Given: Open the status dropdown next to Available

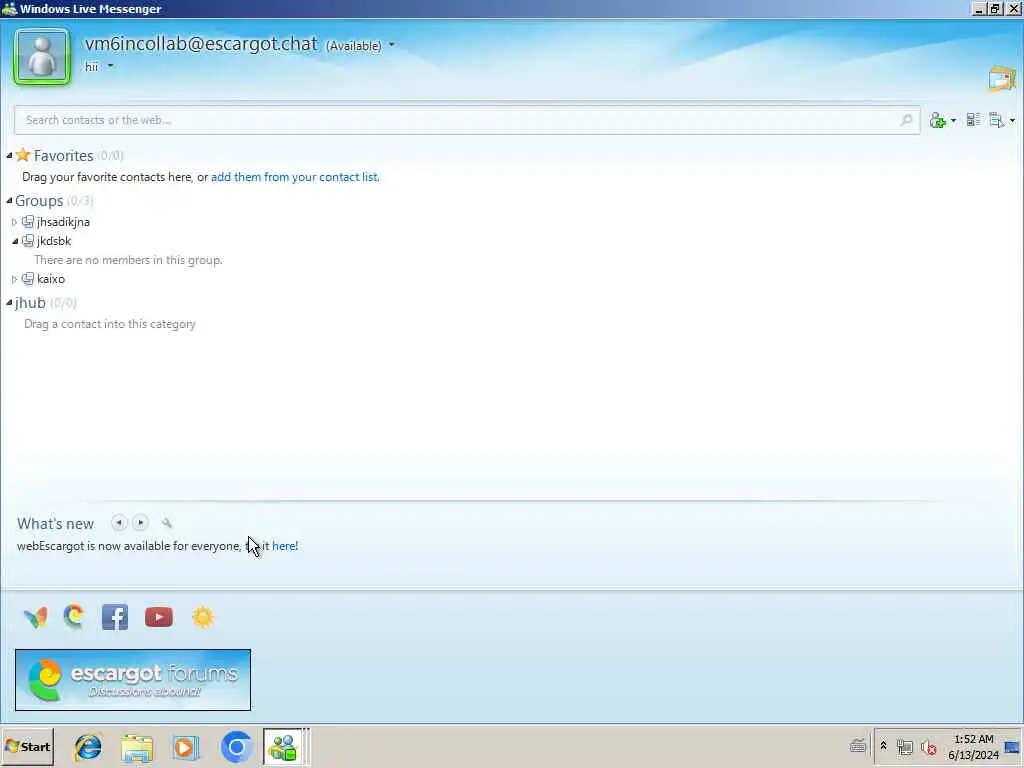Looking at the screenshot, I should [x=391, y=45].
